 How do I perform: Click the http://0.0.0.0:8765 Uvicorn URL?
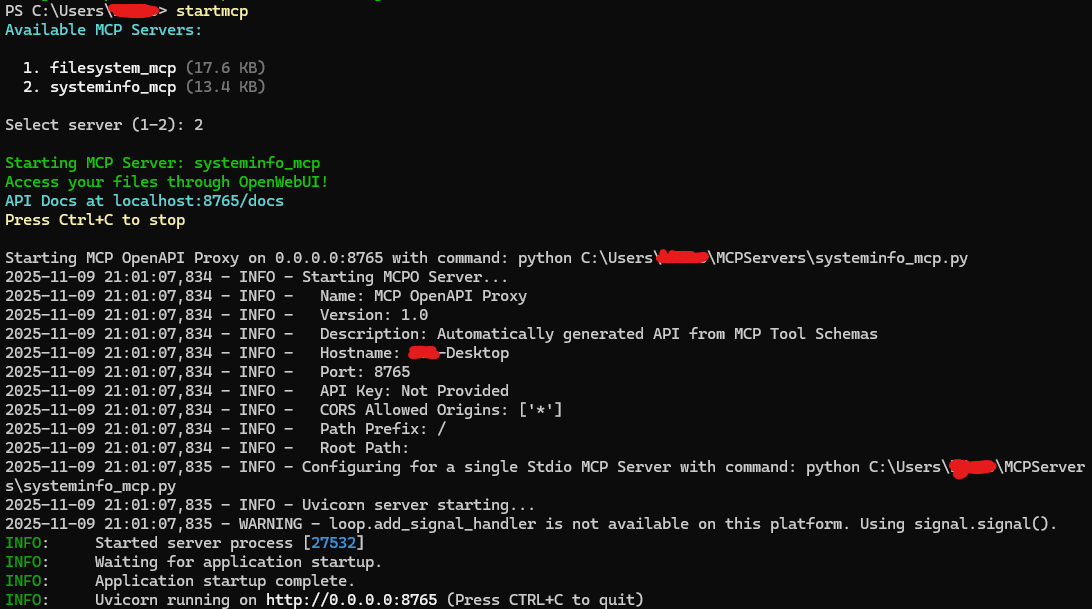pyautogui.click(x=351, y=600)
